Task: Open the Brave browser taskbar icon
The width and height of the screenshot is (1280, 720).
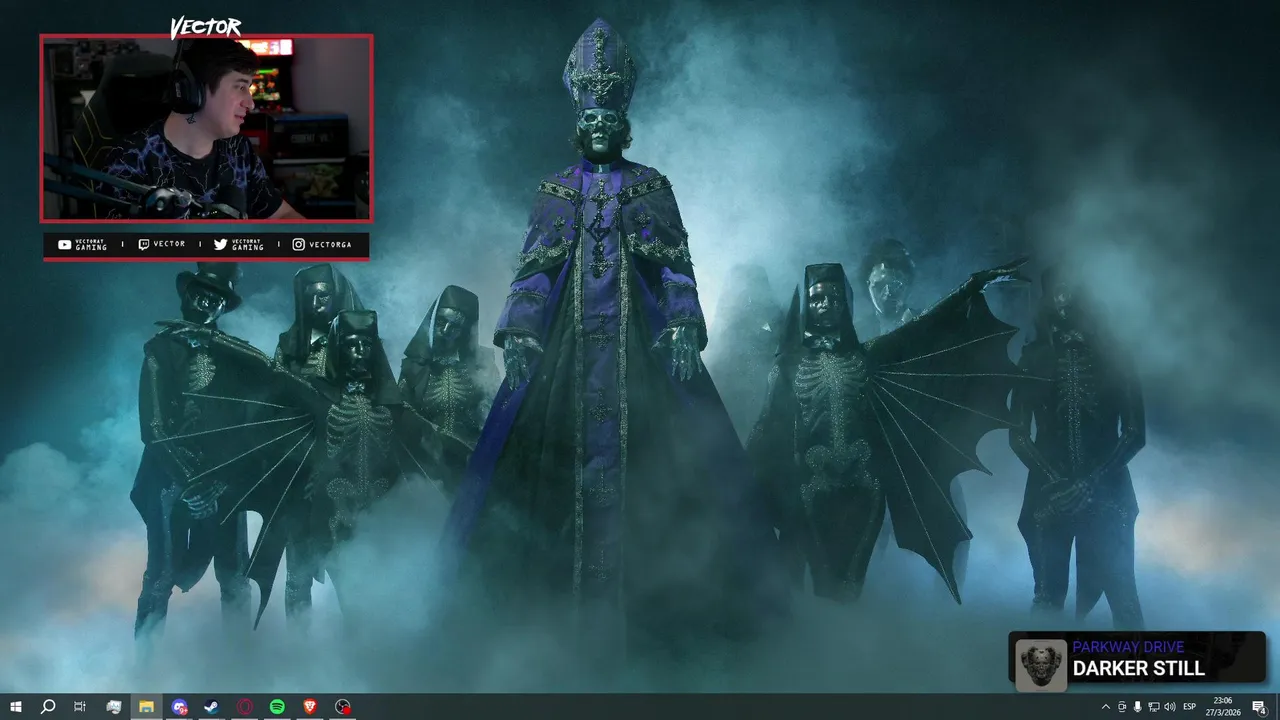Action: click(310, 707)
